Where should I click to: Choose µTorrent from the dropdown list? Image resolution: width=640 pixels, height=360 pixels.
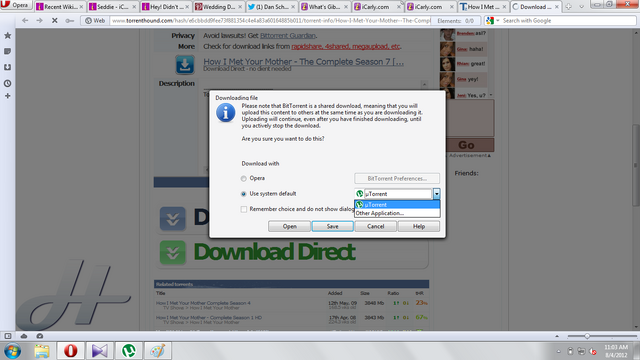coord(397,204)
